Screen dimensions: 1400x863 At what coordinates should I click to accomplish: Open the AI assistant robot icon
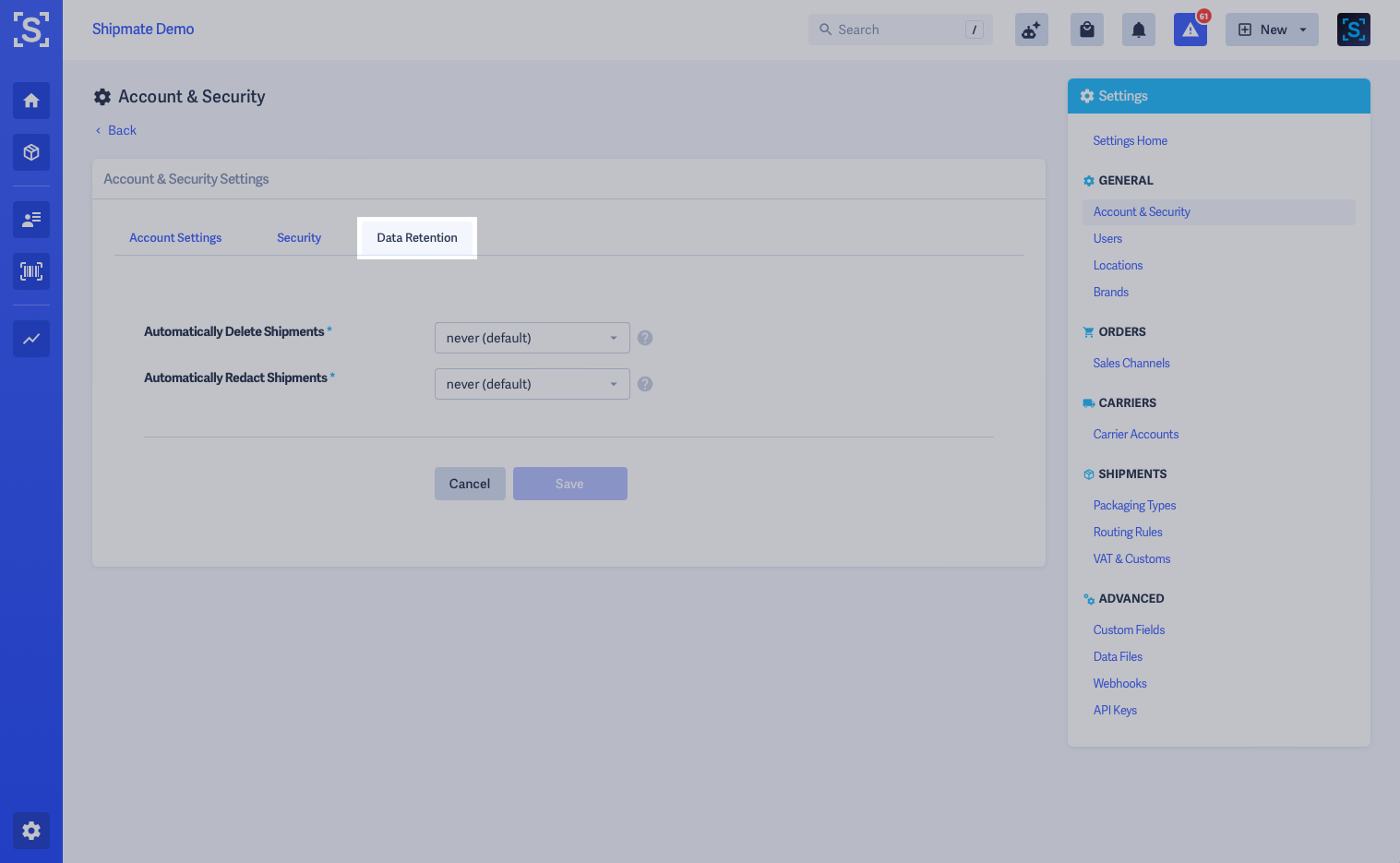coord(1031,29)
